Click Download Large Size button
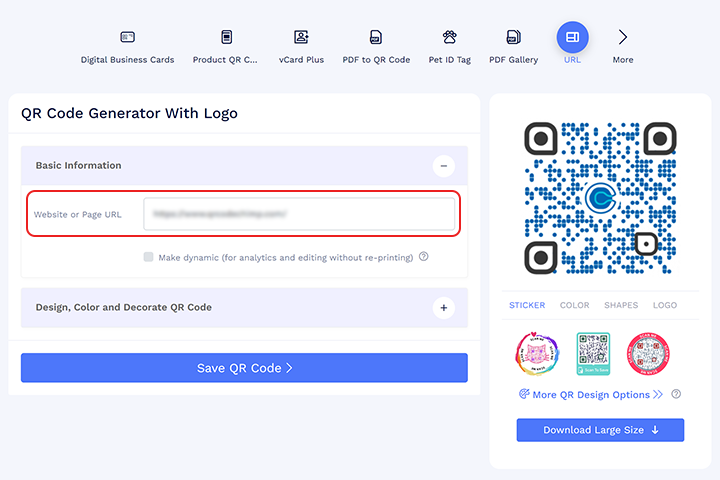This screenshot has width=720, height=480. (600, 430)
